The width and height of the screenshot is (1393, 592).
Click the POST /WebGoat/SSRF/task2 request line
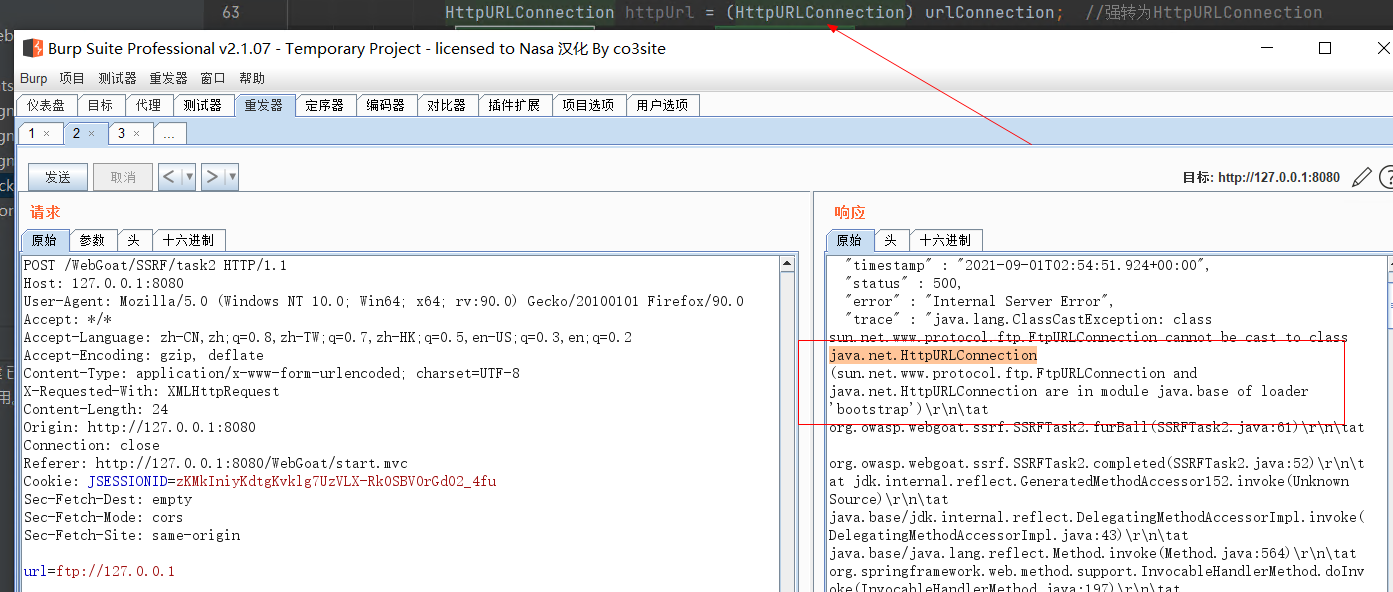pyautogui.click(x=155, y=265)
